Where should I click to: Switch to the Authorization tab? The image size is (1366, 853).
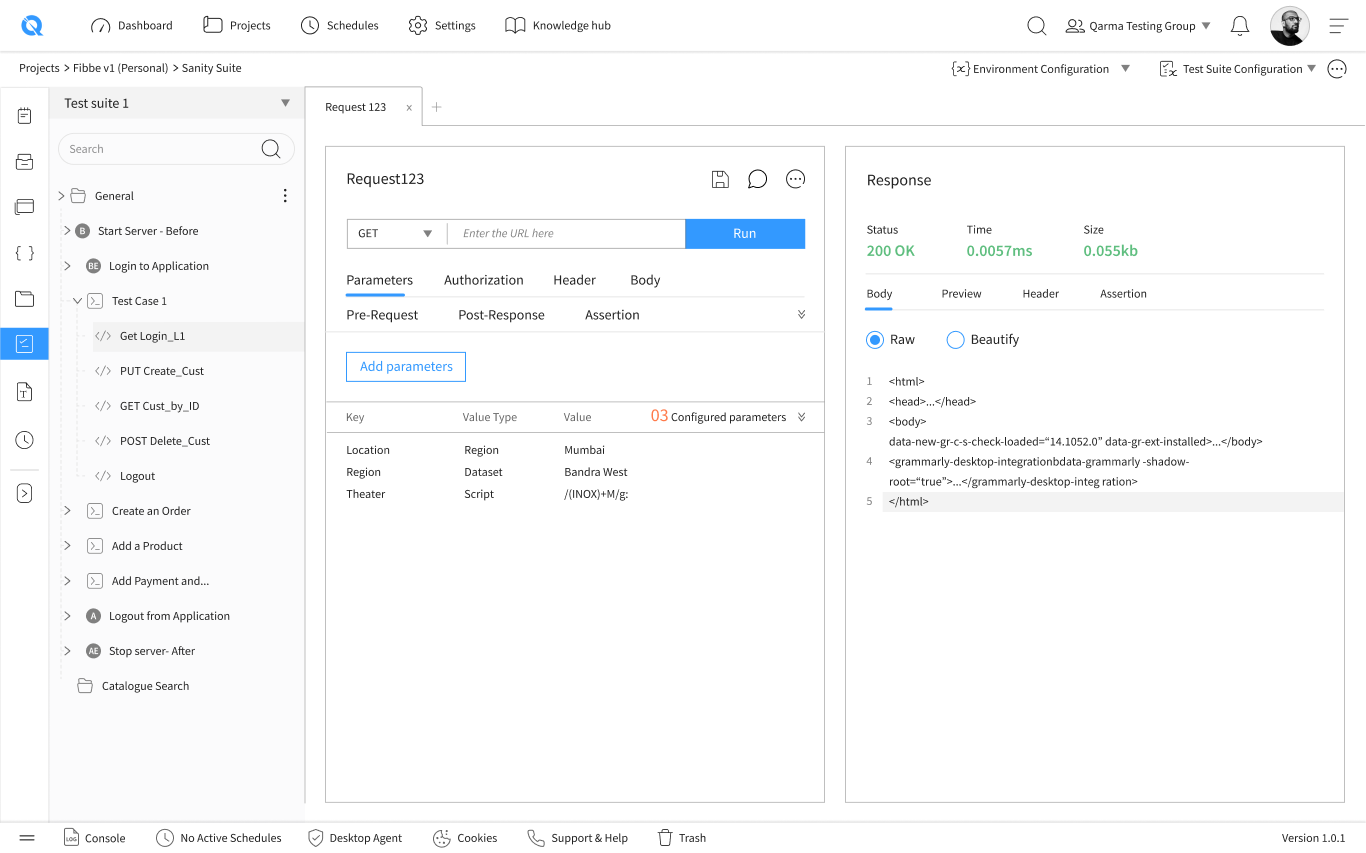(484, 280)
